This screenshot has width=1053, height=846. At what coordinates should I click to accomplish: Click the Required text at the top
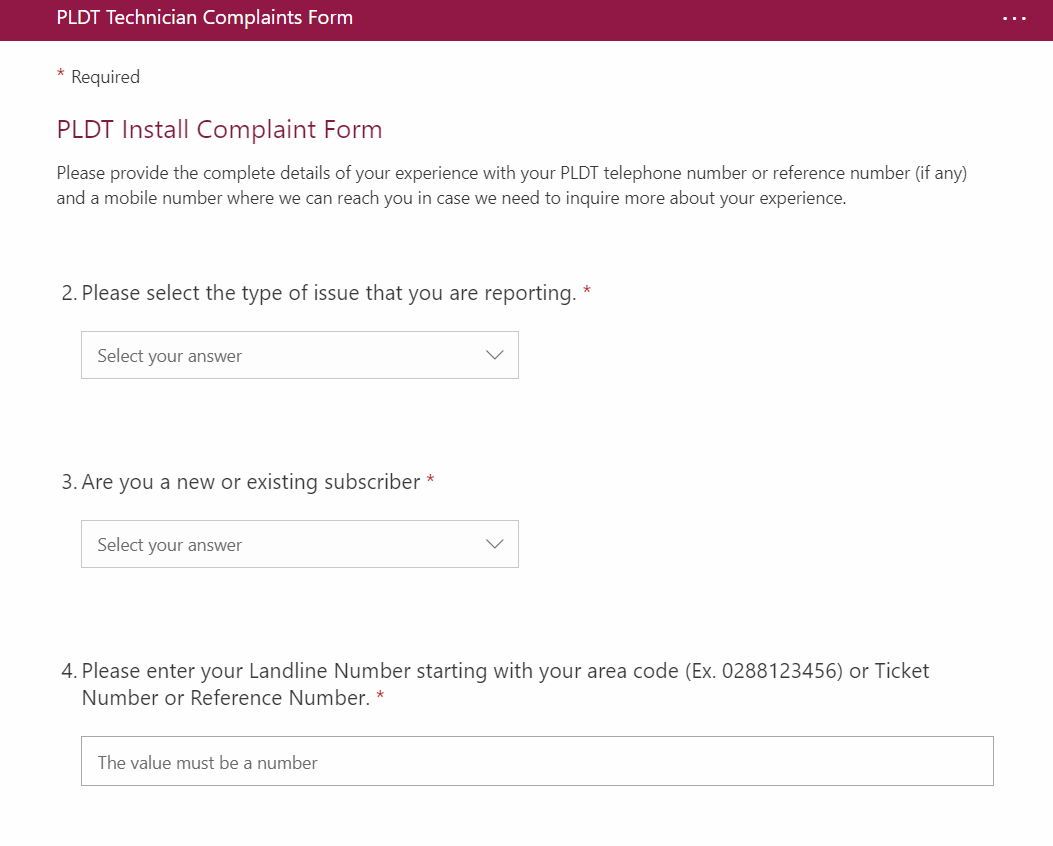[105, 77]
